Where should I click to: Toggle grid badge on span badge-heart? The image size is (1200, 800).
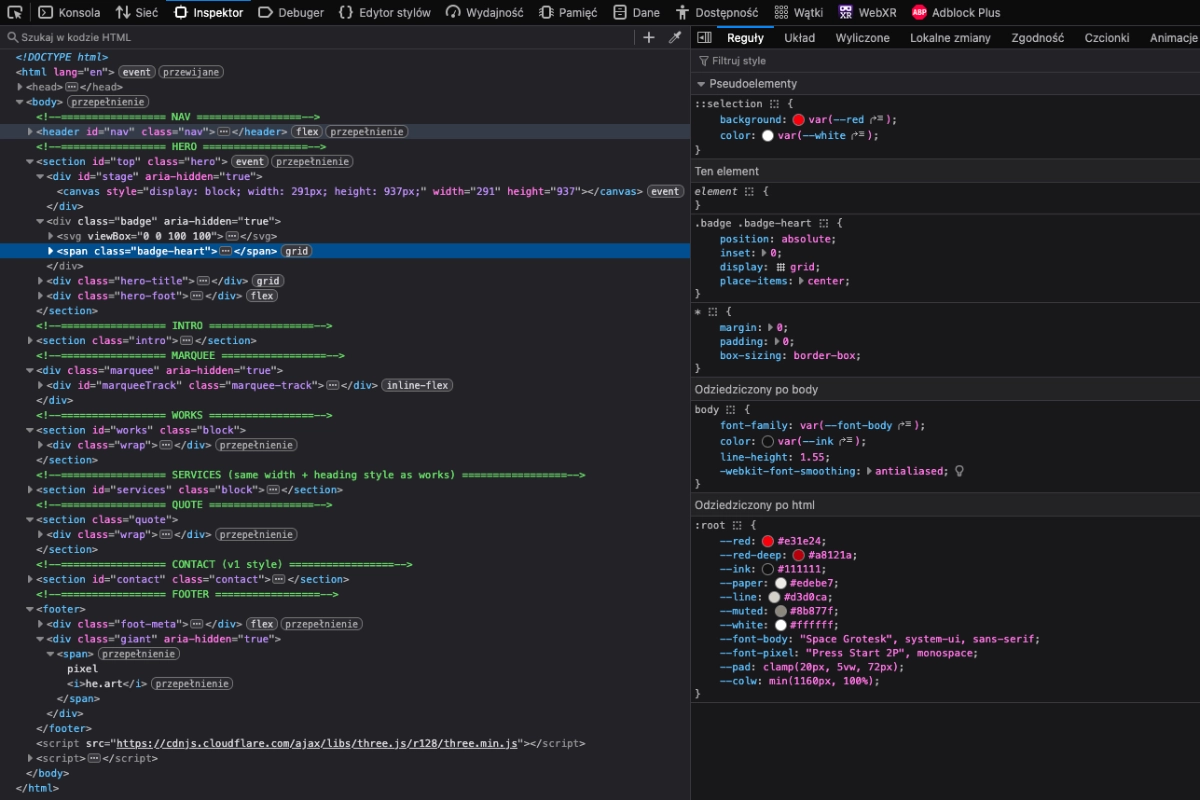296,251
